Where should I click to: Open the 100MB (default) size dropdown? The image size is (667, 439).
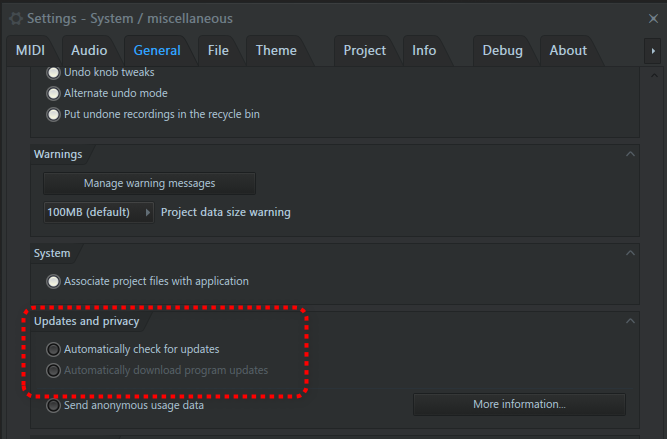tap(98, 212)
